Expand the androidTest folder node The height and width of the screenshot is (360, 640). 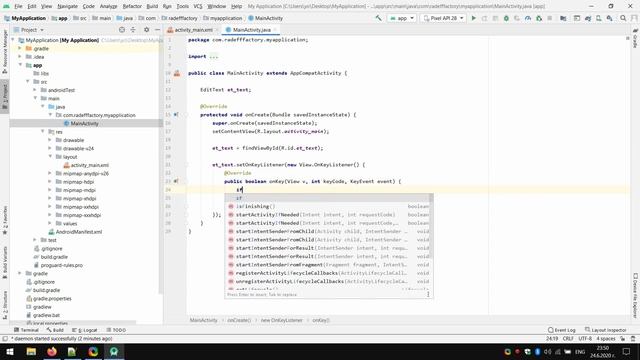(35, 90)
